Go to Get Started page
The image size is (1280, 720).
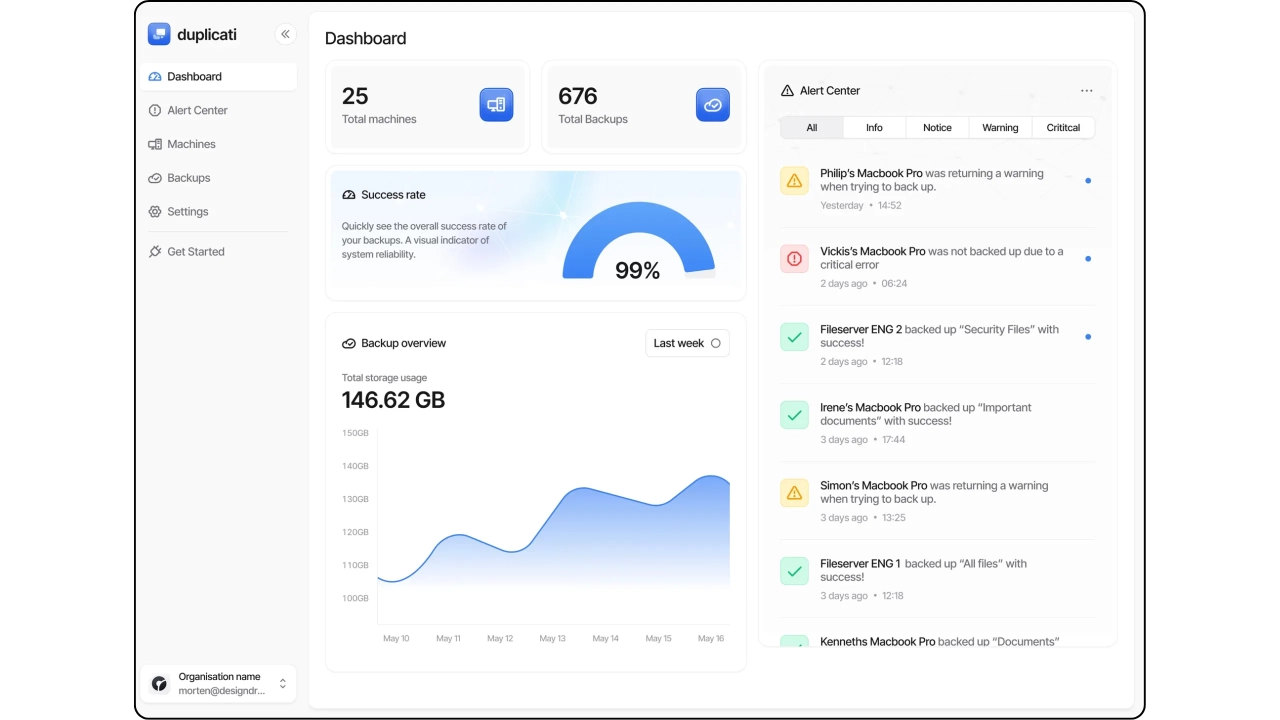(x=195, y=252)
